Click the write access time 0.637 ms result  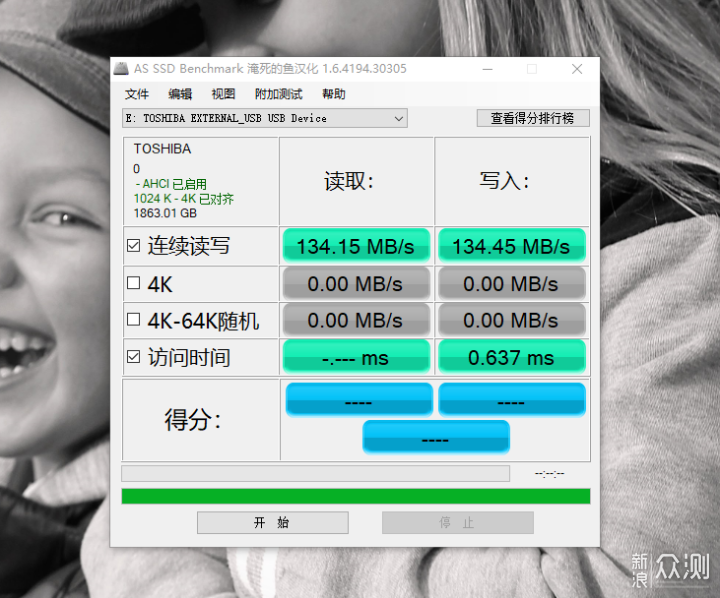coord(512,357)
